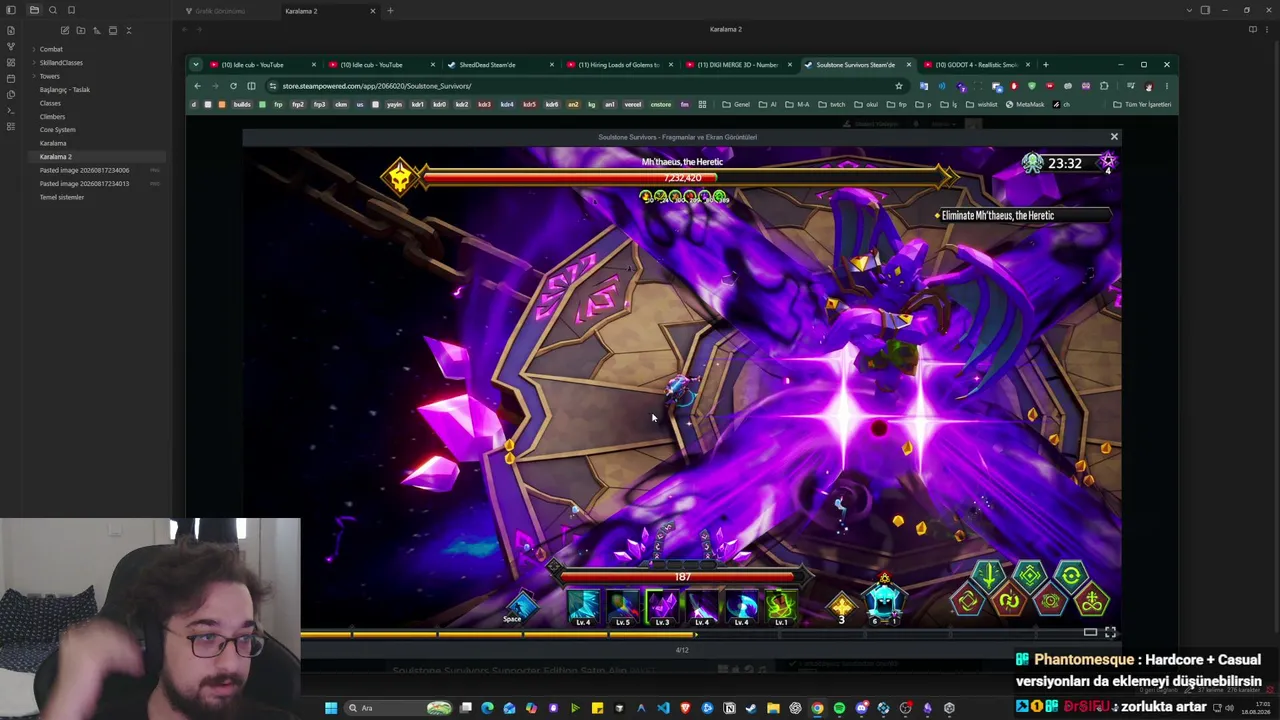Switch to ShredDead Steam'de browser tab
The image size is (1280, 720).
coord(500,65)
